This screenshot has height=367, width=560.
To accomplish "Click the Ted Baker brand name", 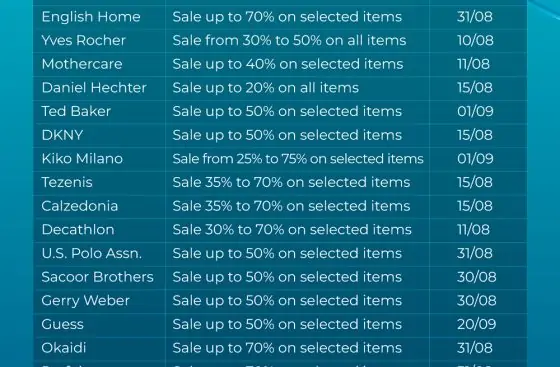I will pos(76,111).
